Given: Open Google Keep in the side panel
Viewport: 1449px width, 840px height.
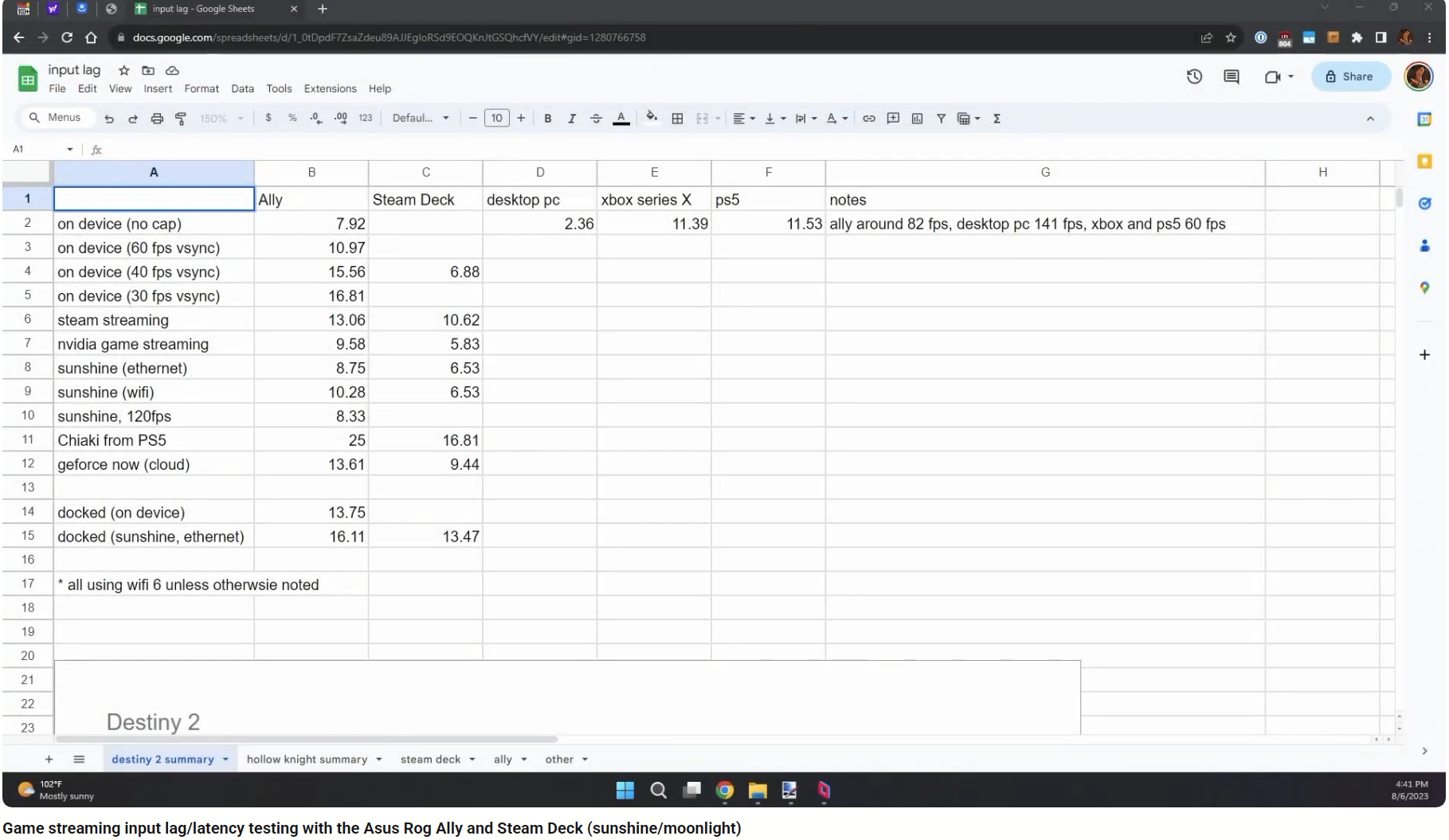Looking at the screenshot, I should tap(1424, 162).
